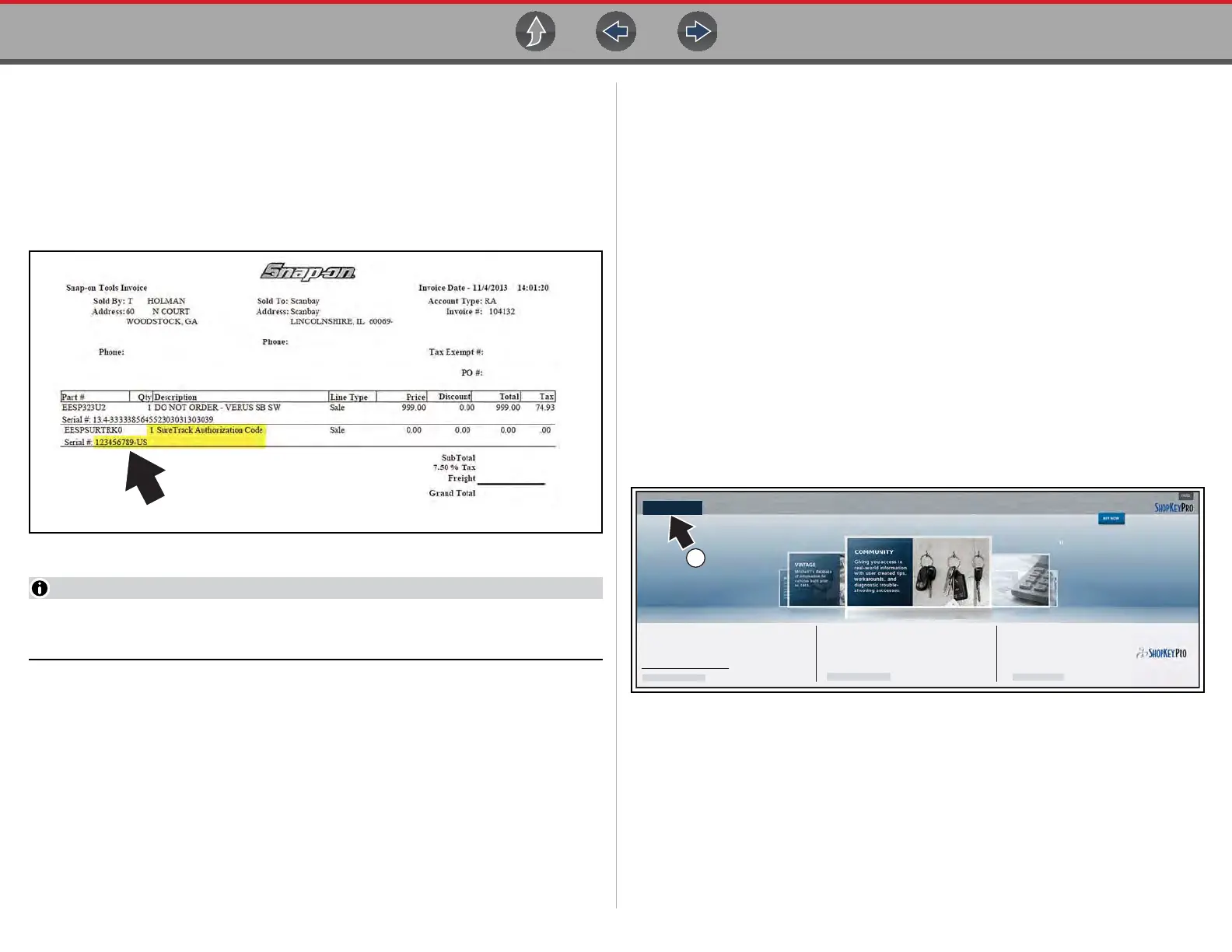Click the ShopKeyPro logo at top right

click(x=1174, y=508)
